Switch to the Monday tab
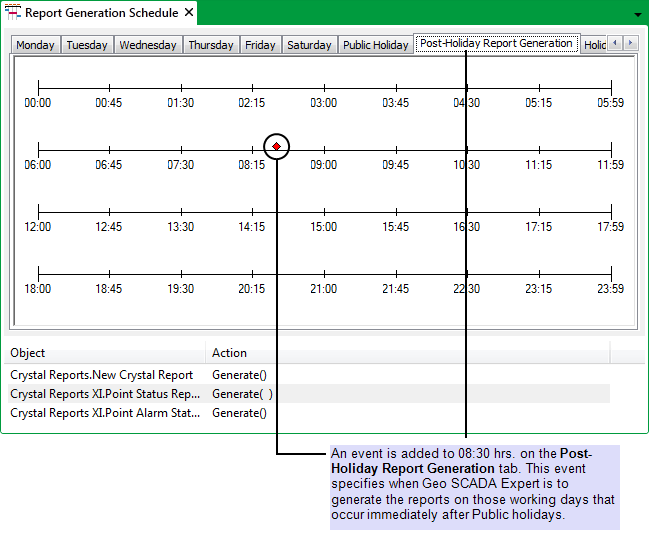The width and height of the screenshot is (649, 542). click(x=36, y=45)
